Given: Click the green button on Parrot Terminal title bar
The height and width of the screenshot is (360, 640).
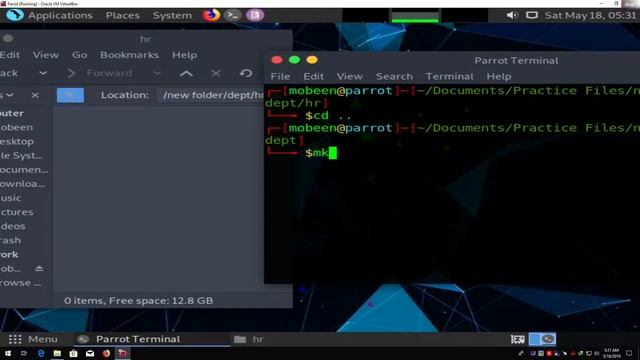Looking at the screenshot, I should coord(294,60).
